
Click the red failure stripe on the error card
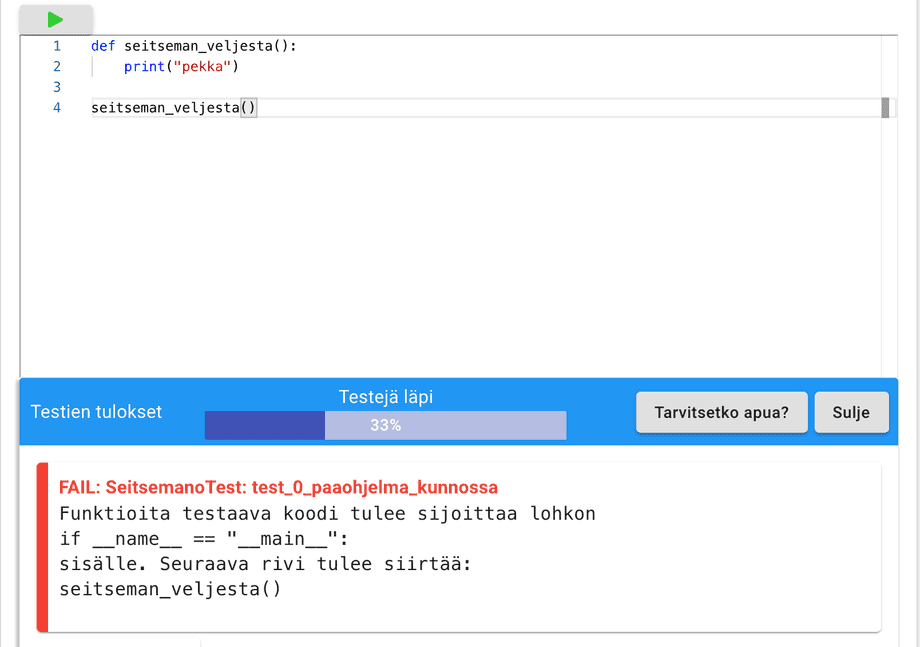click(42, 547)
